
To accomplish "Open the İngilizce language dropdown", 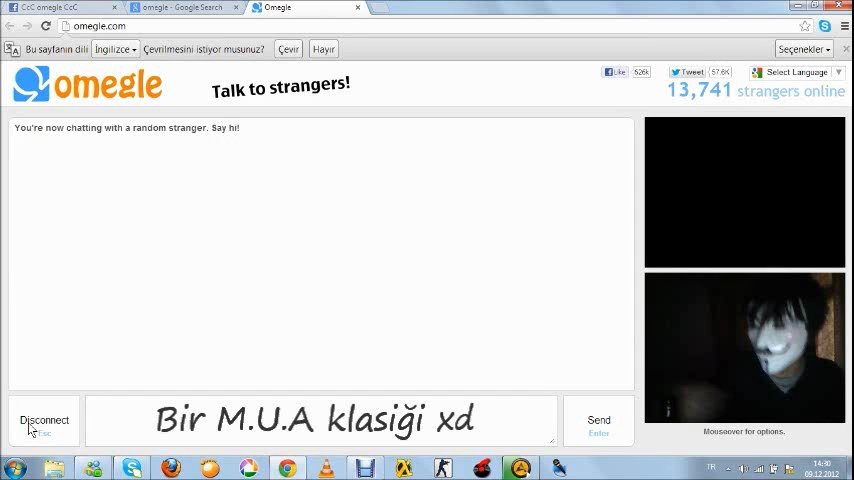I will 115,49.
